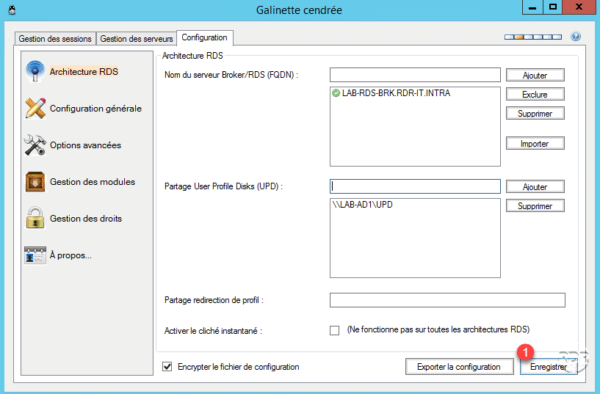Toggle Encrypter le fichier de configuration checkbox
Screen dimensions: 600x394
coord(167,366)
